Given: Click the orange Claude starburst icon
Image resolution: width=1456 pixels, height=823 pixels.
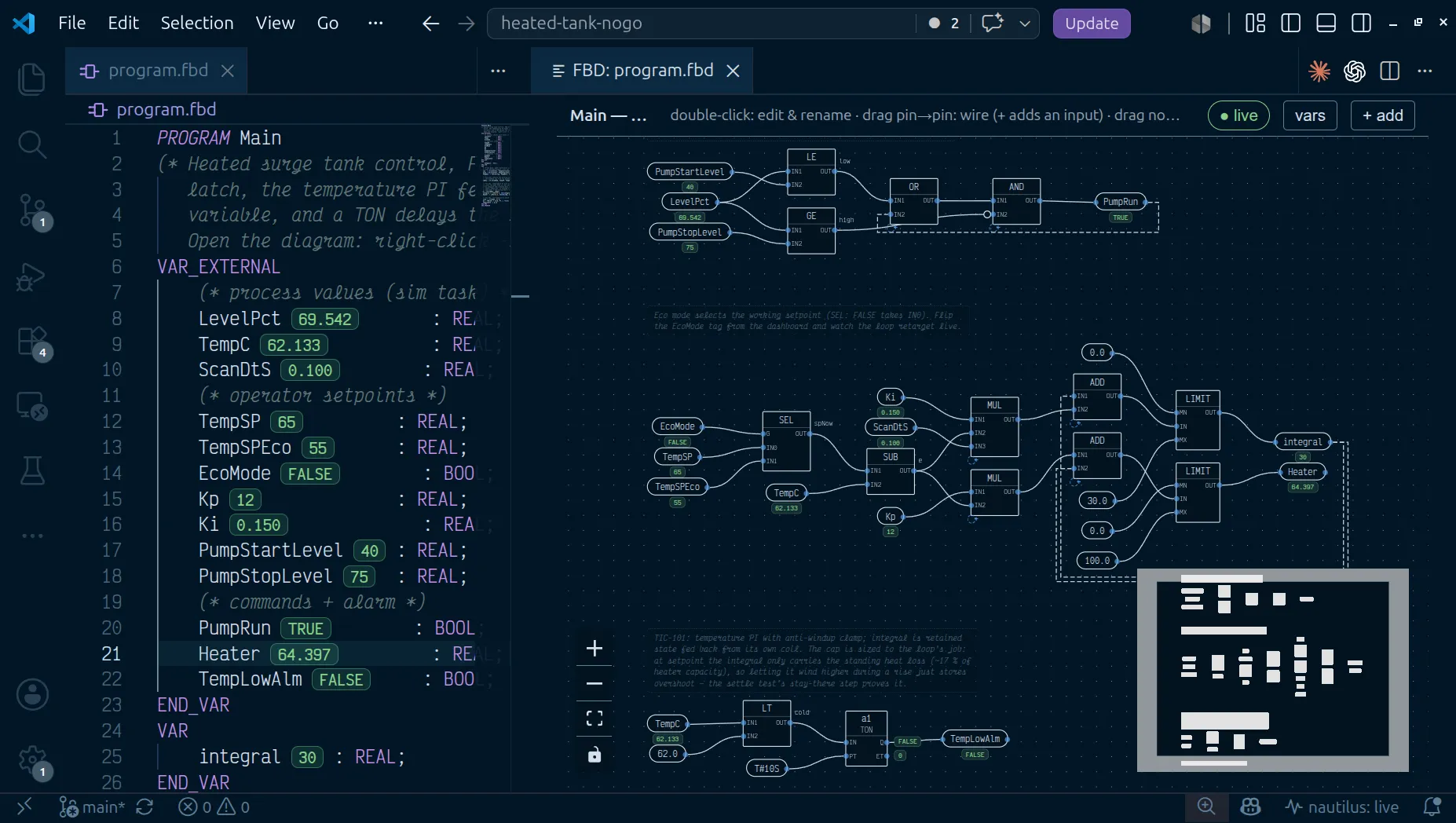Looking at the screenshot, I should coord(1319,71).
